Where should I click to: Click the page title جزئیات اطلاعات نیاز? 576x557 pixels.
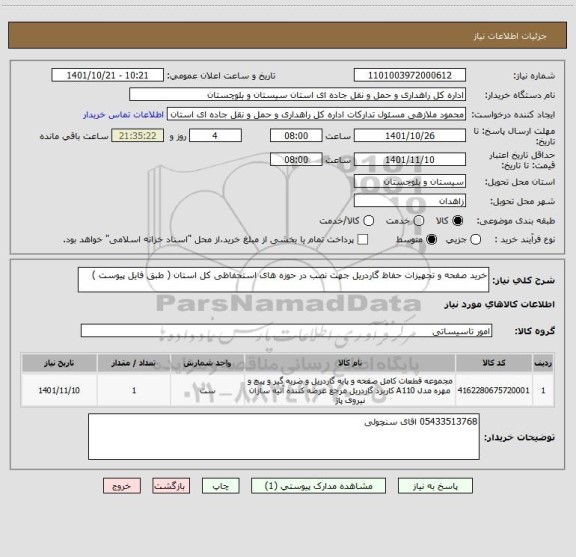point(510,36)
